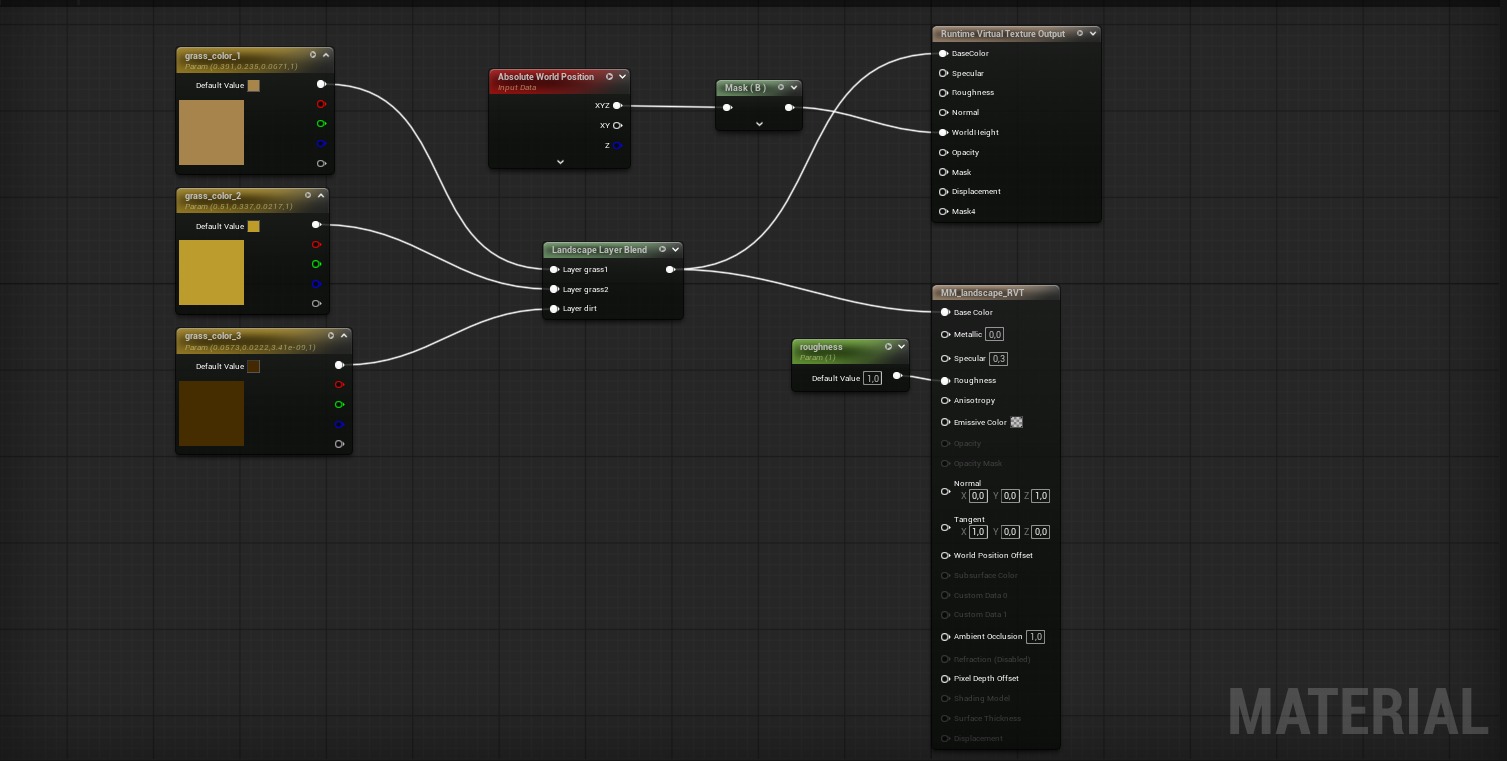Click the XYZ output pin of Absolute World Position

[x=618, y=105]
